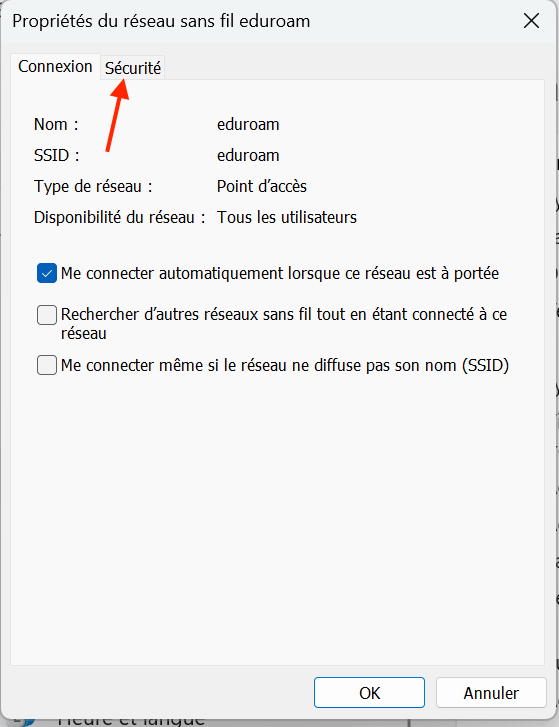The height and width of the screenshot is (727, 559).
Task: Uncheck the automatic connection checkbox box
Action: 47,274
